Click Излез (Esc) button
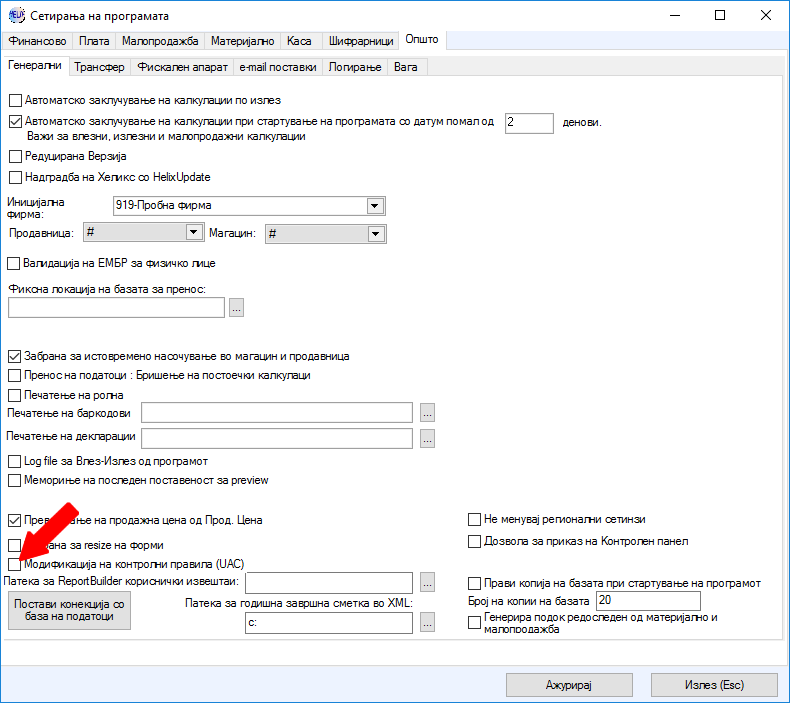This screenshot has height=703, width=790. (714, 685)
